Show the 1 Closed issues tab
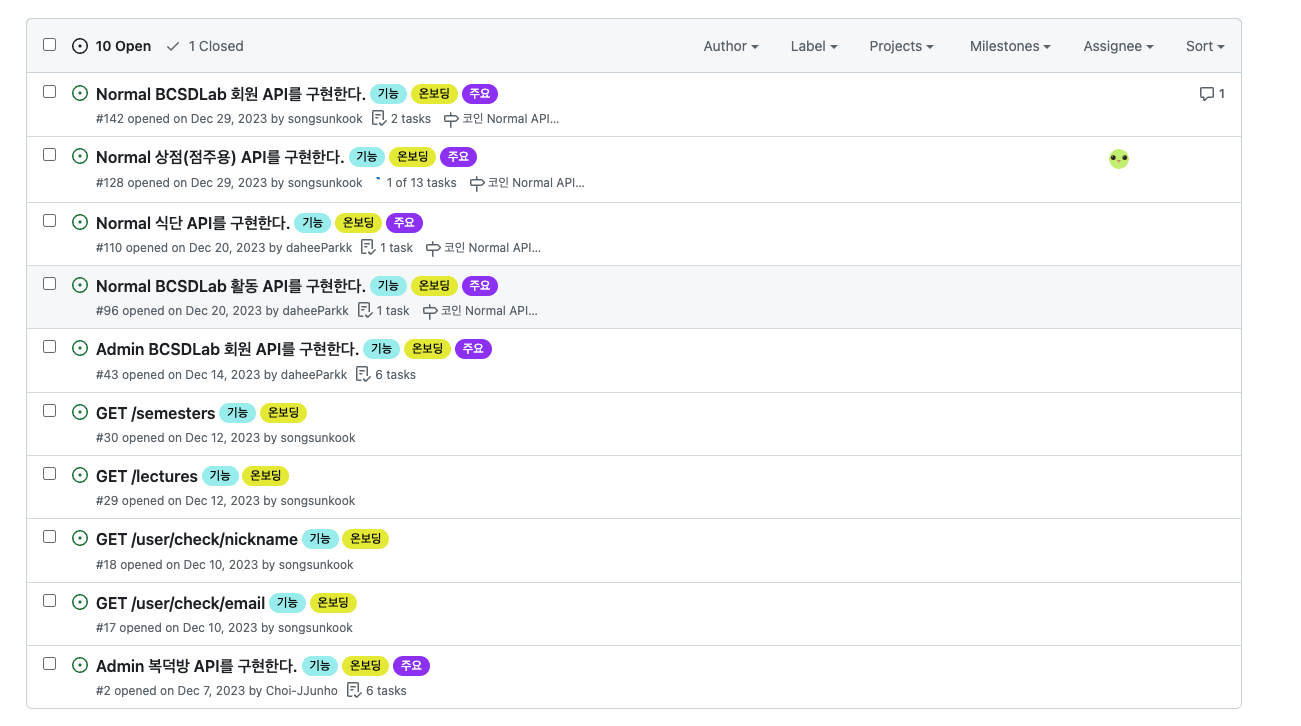The height and width of the screenshot is (726, 1301). [205, 46]
